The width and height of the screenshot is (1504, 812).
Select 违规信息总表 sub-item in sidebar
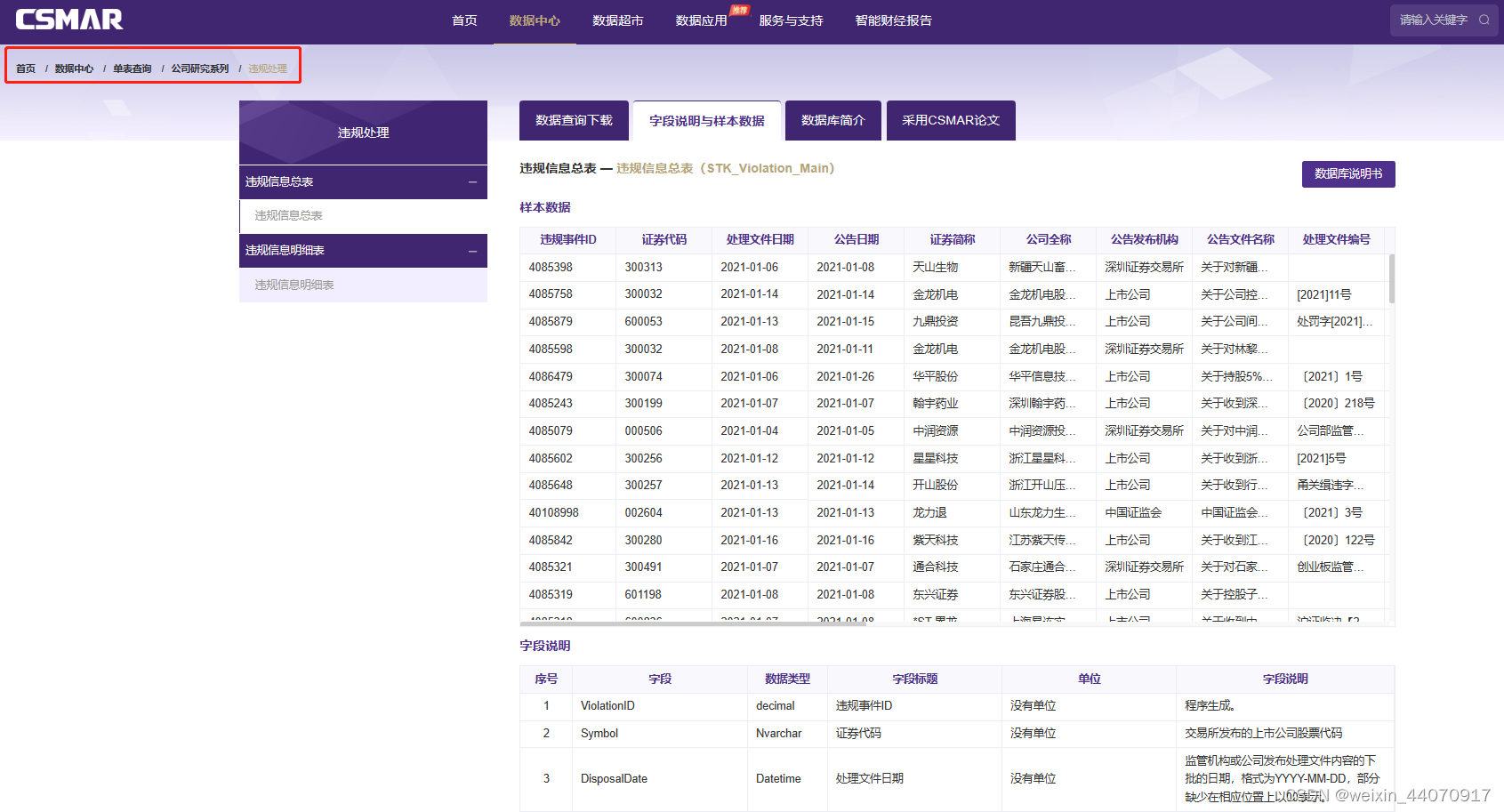pyautogui.click(x=363, y=216)
